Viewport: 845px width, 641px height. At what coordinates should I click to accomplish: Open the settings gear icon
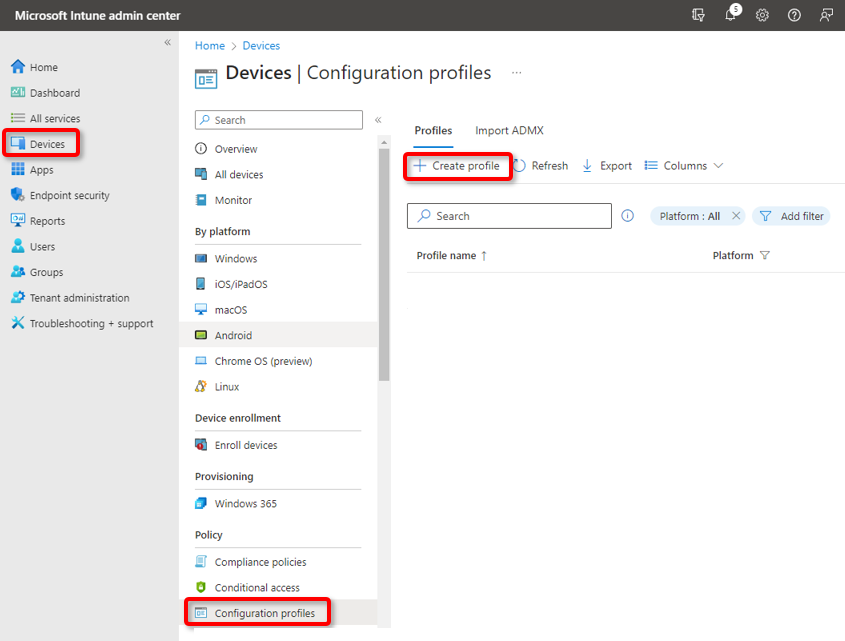click(x=762, y=15)
